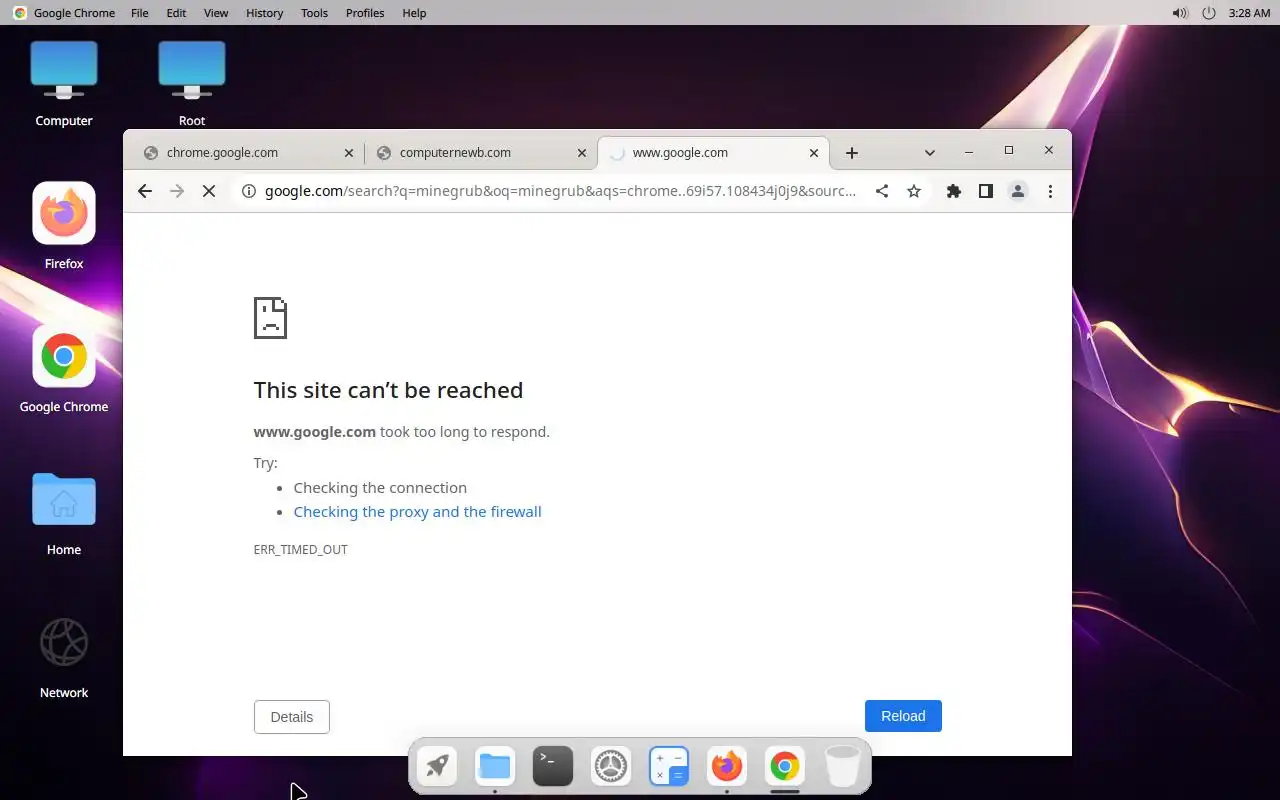Open the File menu
The height and width of the screenshot is (800, 1280).
(x=140, y=13)
